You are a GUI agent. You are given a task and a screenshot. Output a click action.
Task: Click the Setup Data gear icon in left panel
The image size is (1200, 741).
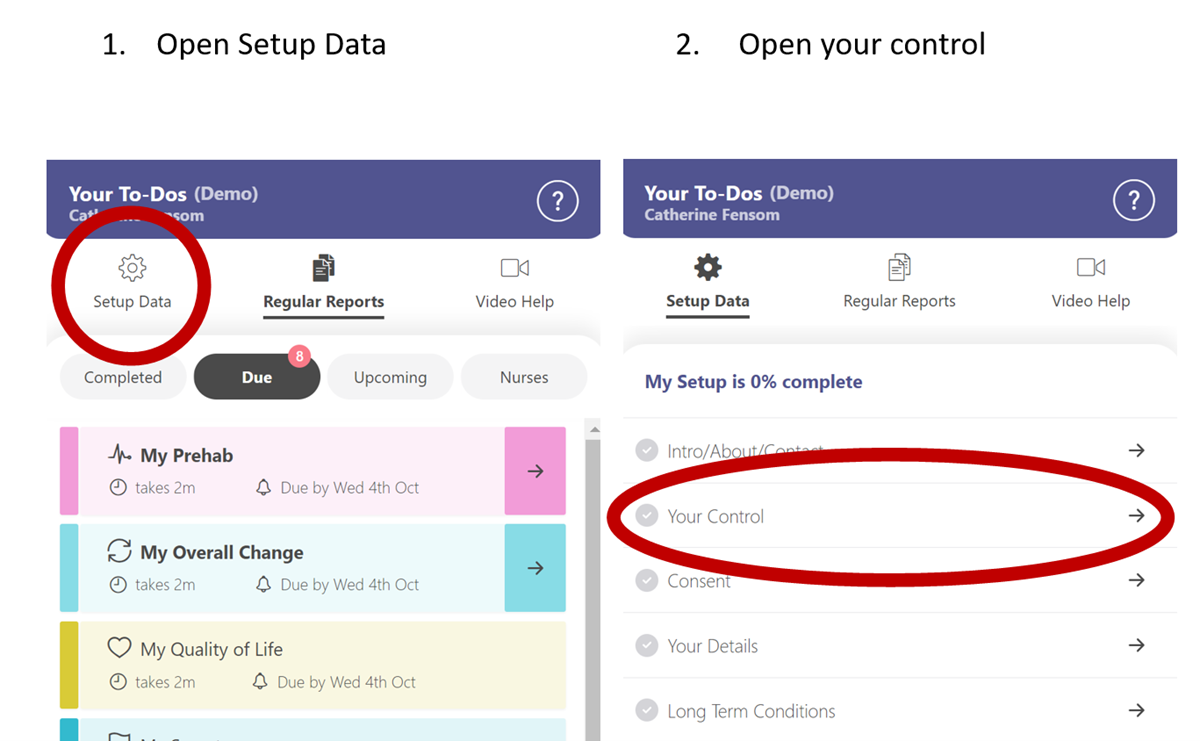click(x=132, y=268)
